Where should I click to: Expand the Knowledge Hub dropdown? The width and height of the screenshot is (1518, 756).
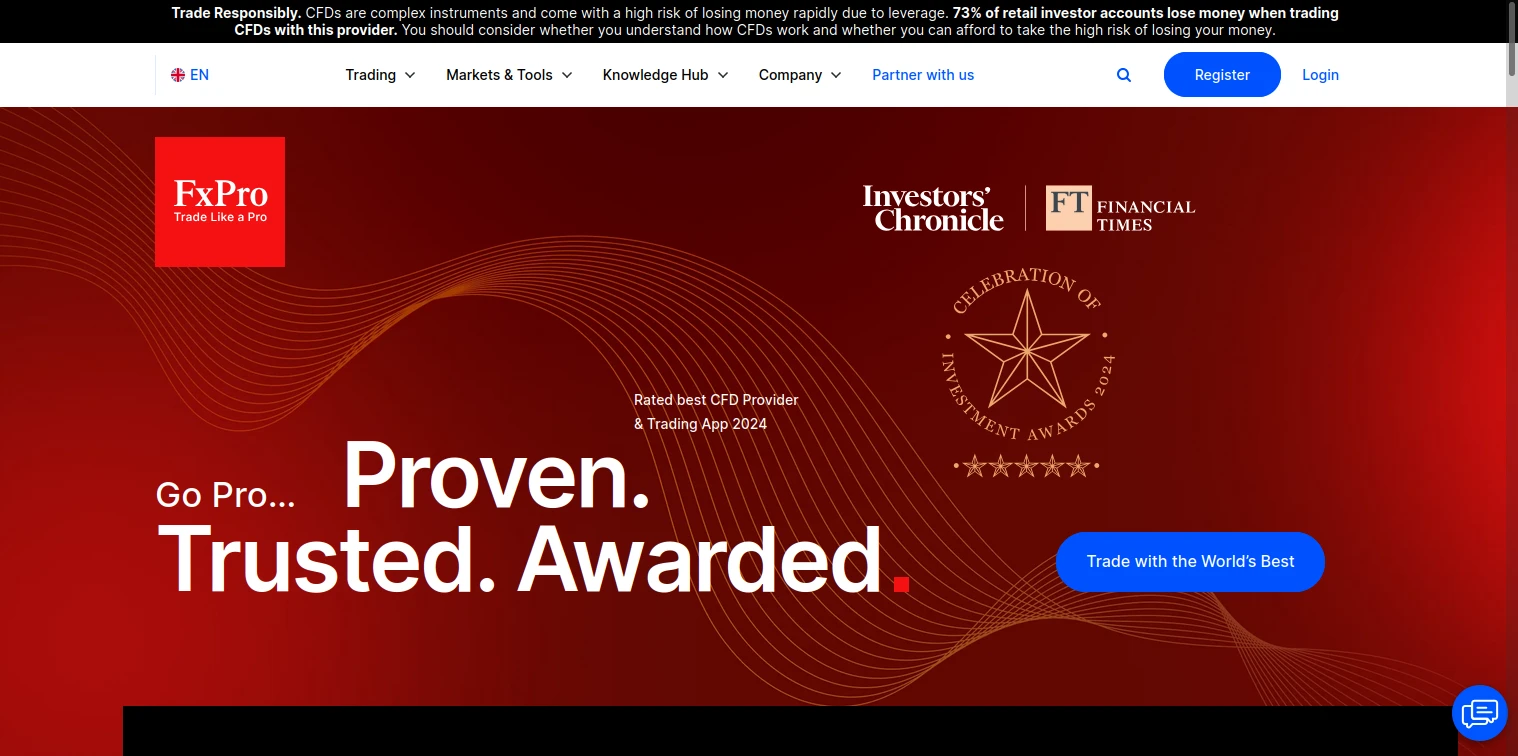(x=665, y=75)
